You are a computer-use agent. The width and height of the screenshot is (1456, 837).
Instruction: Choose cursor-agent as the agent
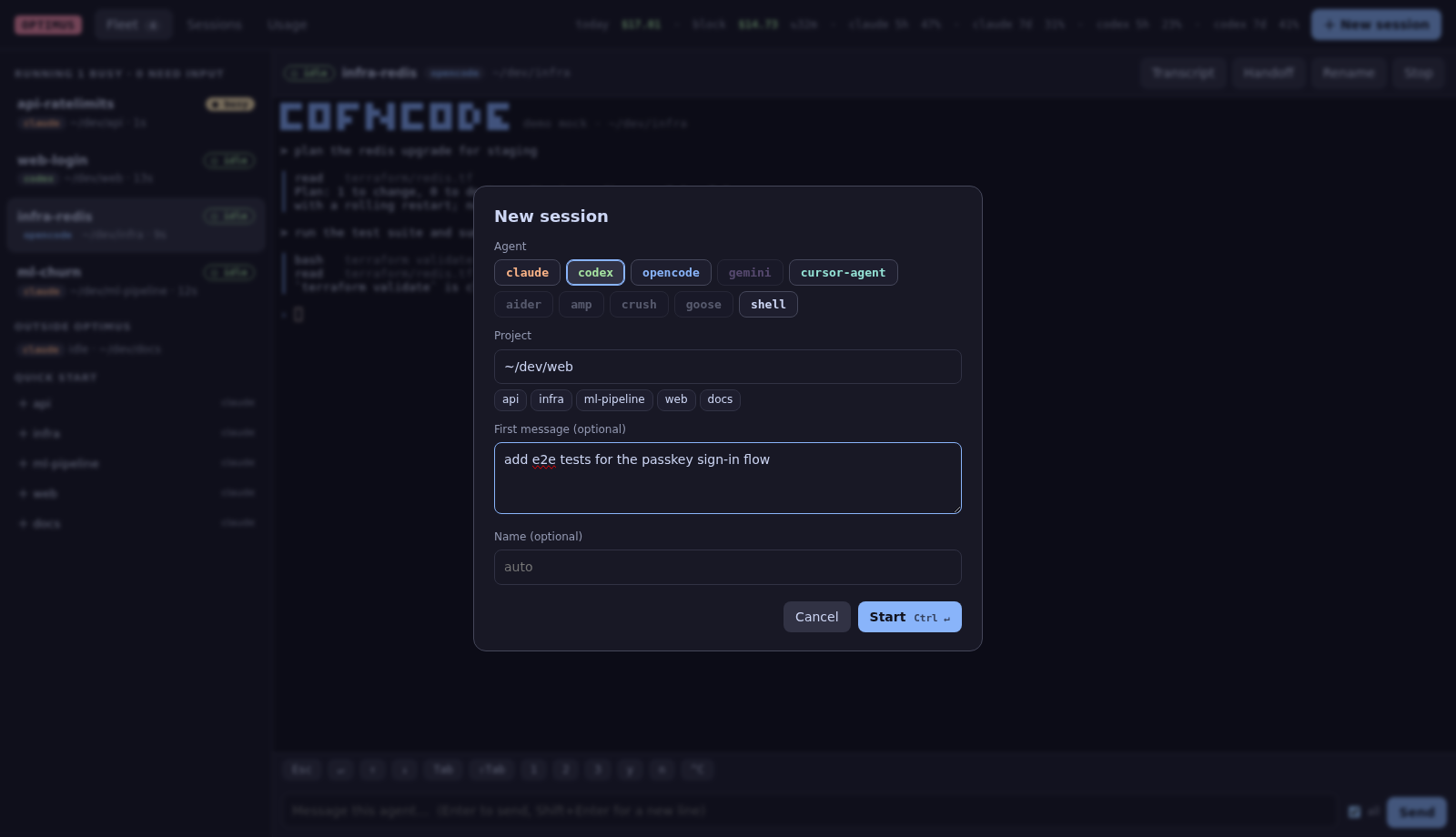click(x=844, y=273)
